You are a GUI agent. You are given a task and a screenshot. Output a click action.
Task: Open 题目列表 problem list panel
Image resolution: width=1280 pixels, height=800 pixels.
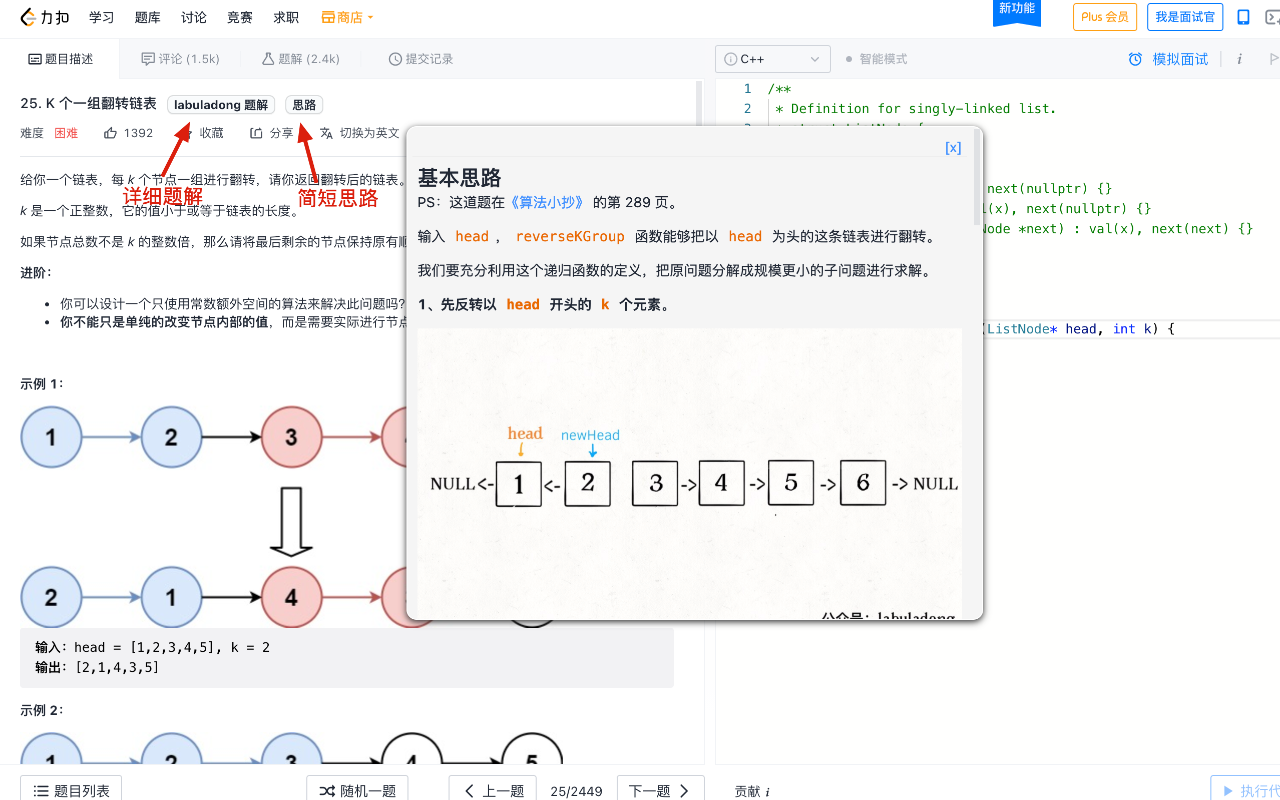tap(70, 789)
